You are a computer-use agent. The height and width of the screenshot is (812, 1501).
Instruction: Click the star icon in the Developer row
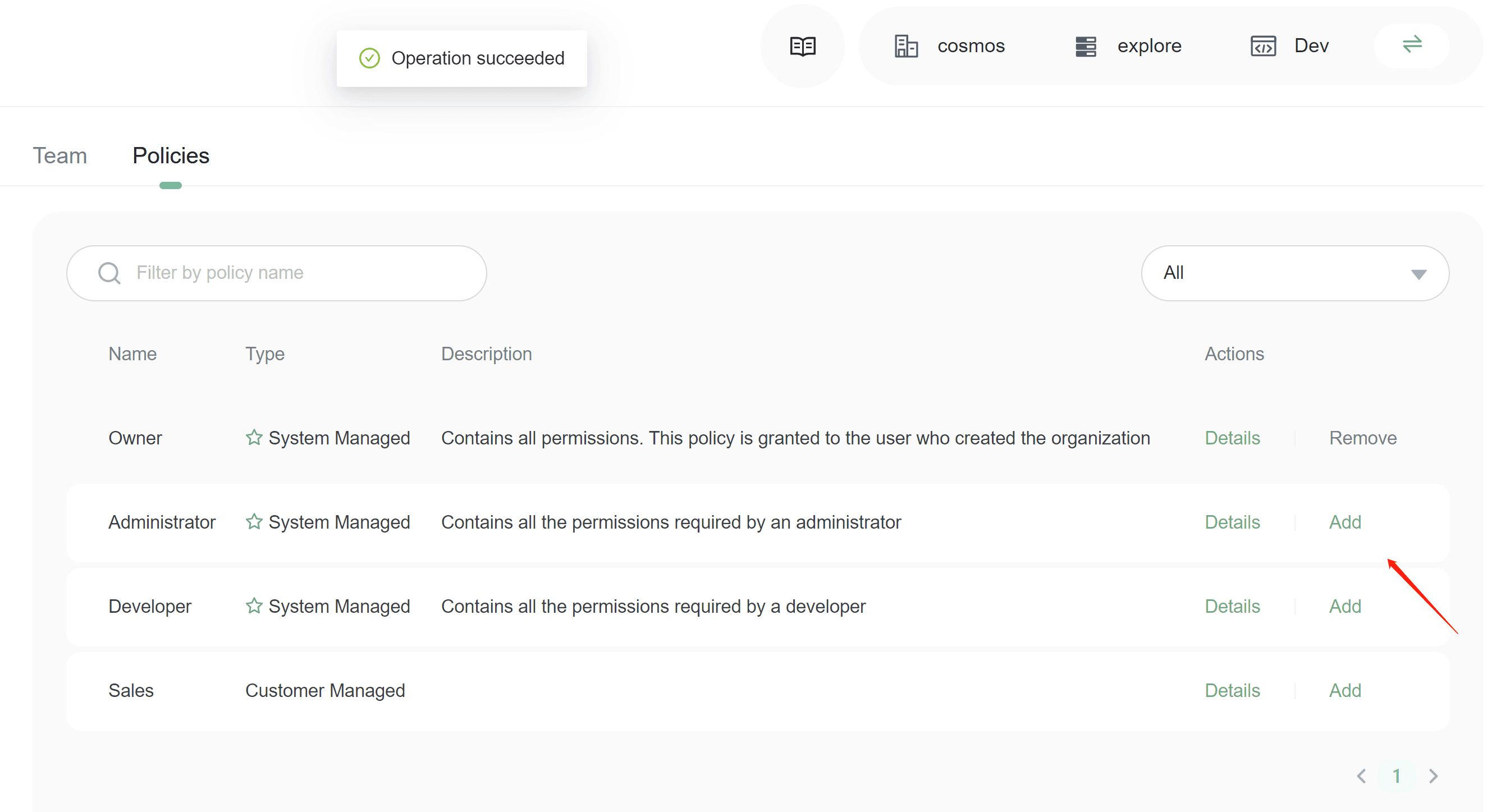[254, 606]
